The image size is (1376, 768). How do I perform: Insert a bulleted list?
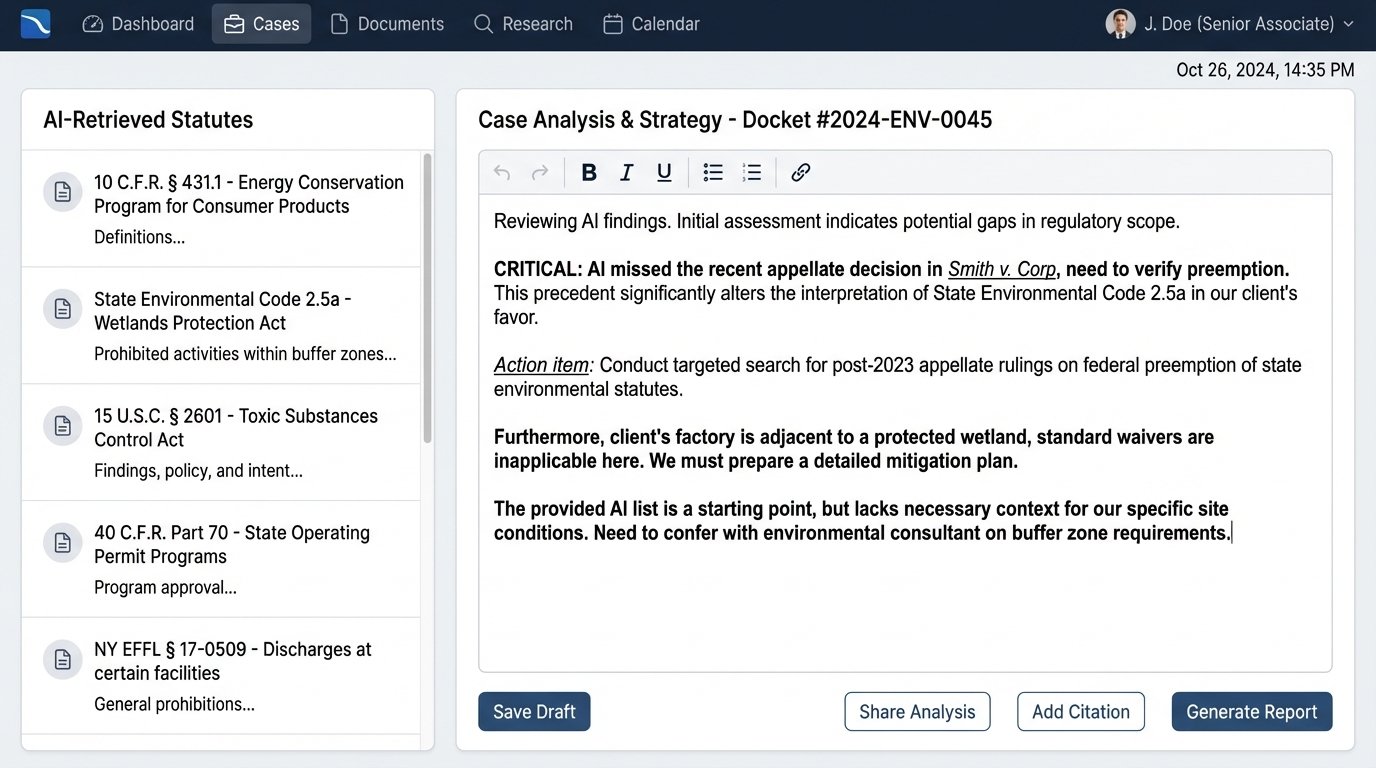click(713, 173)
